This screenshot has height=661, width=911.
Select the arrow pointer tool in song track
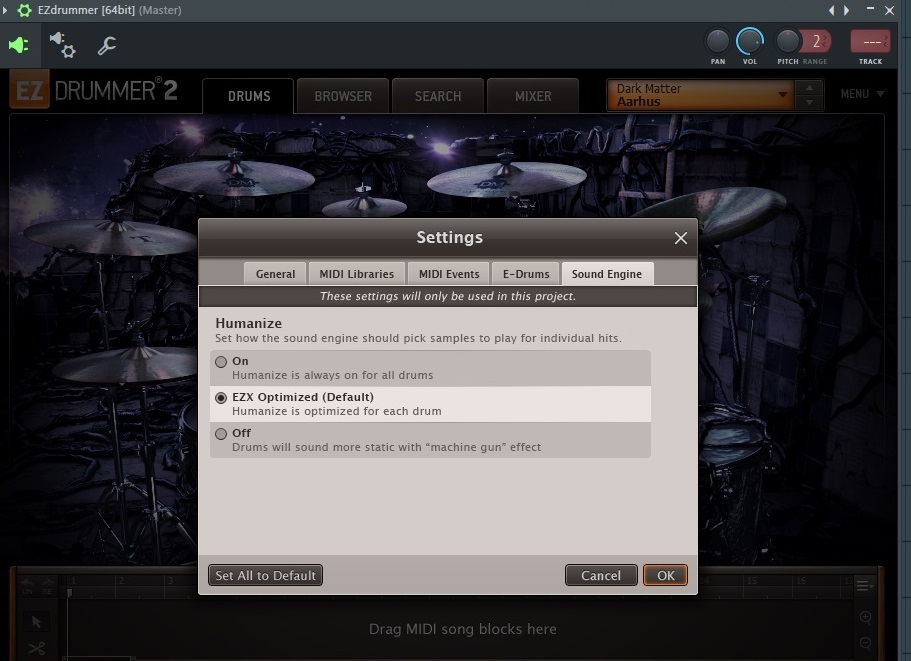[x=36, y=622]
